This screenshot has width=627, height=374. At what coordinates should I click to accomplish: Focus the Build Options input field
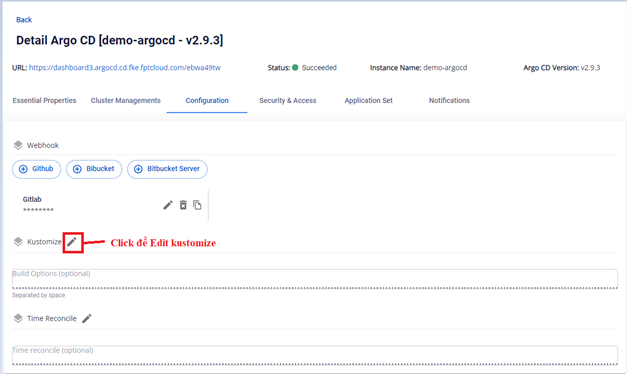[315, 278]
